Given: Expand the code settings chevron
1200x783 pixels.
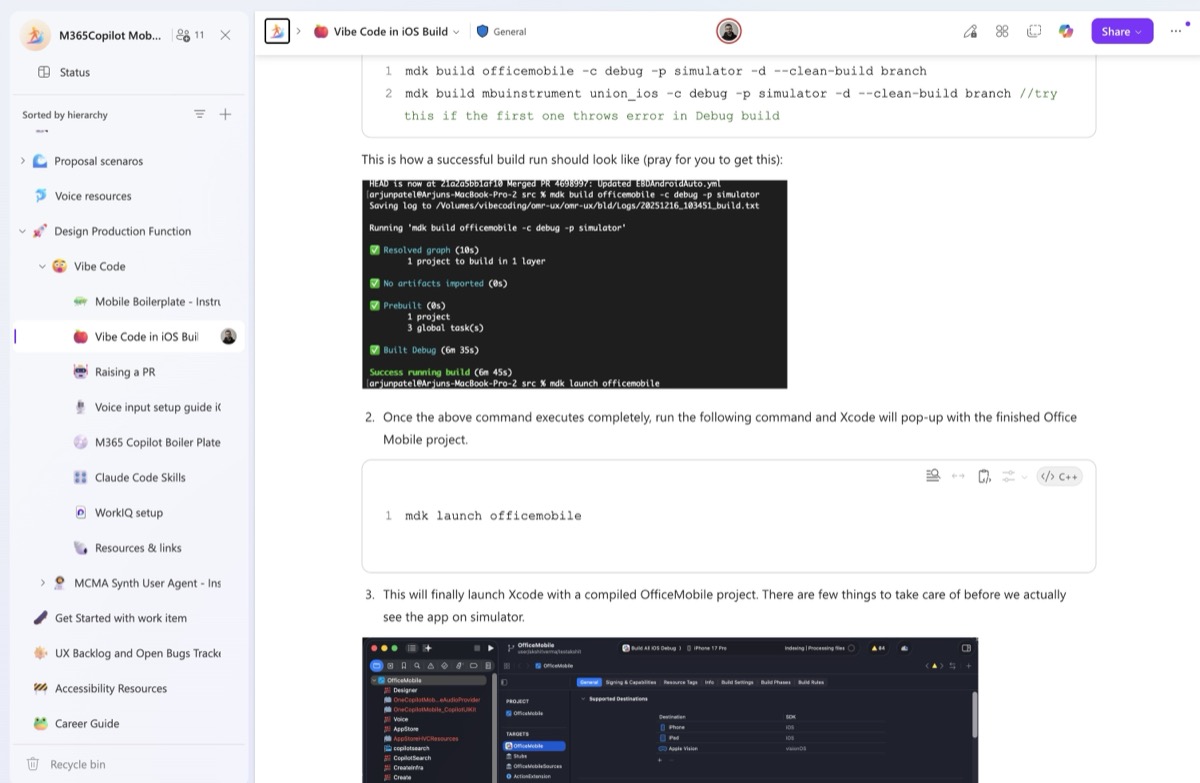Looking at the screenshot, I should [x=1024, y=477].
